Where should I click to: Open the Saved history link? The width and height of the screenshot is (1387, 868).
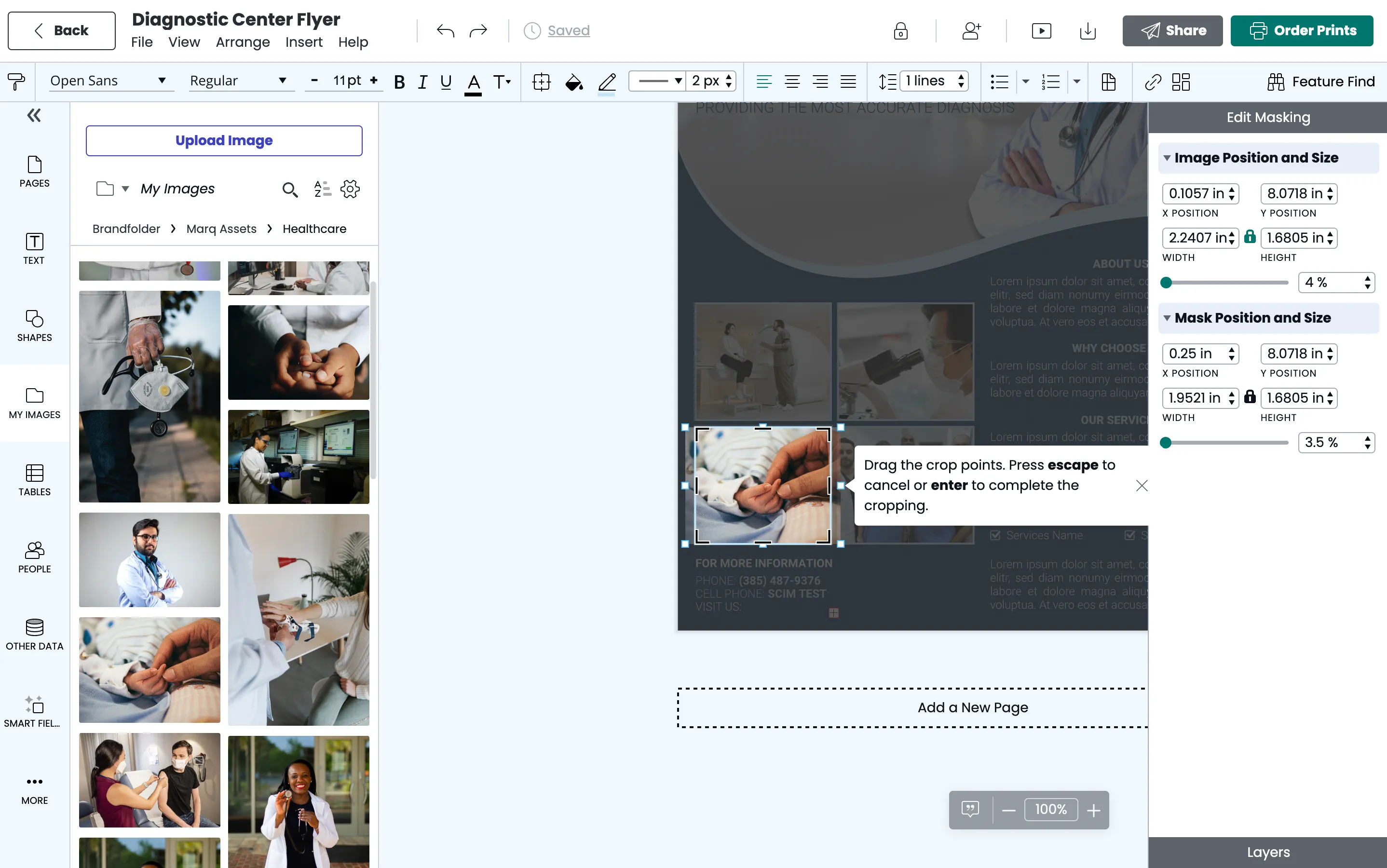(568, 30)
